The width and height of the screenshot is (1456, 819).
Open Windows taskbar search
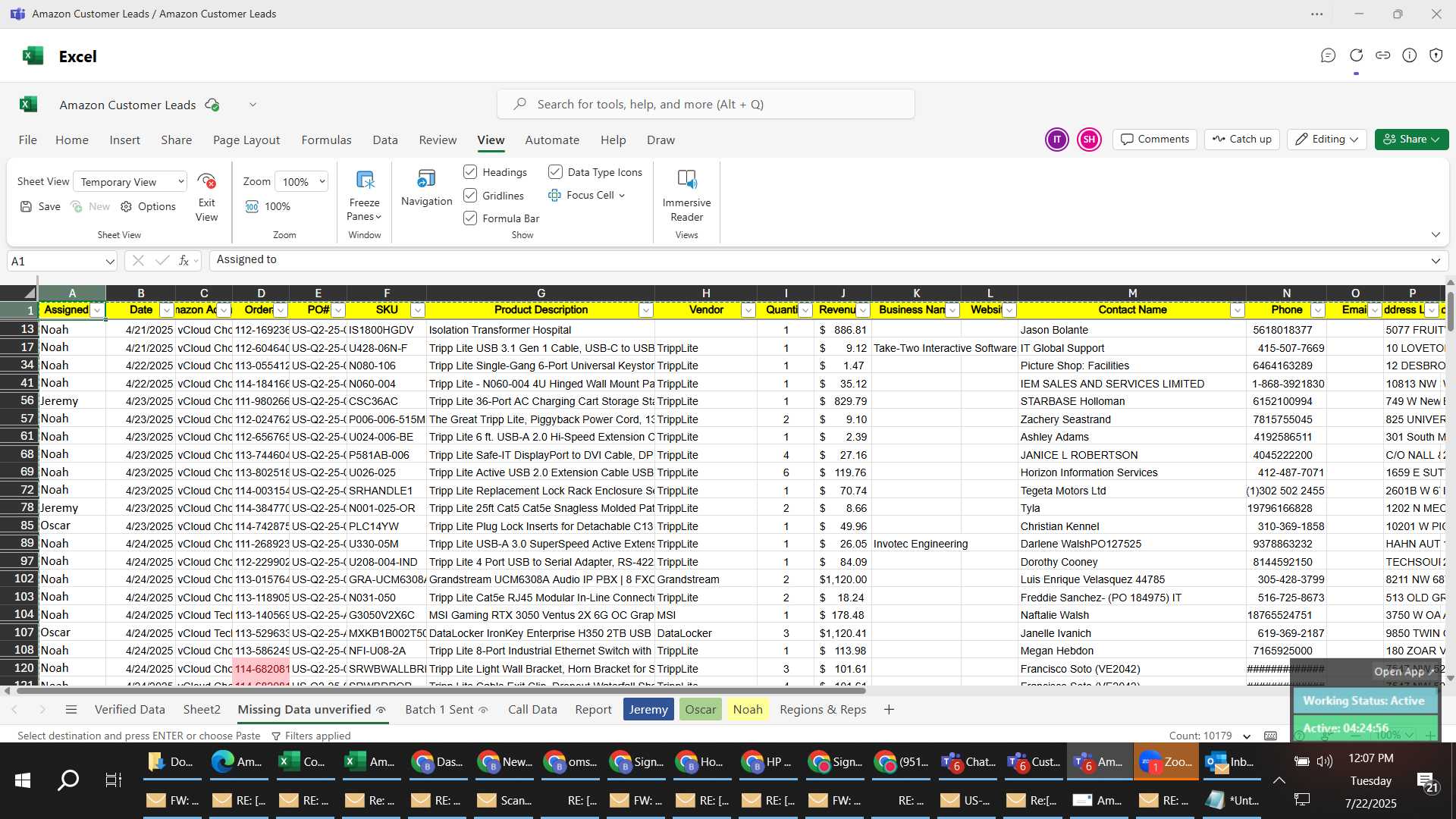pyautogui.click(x=68, y=780)
